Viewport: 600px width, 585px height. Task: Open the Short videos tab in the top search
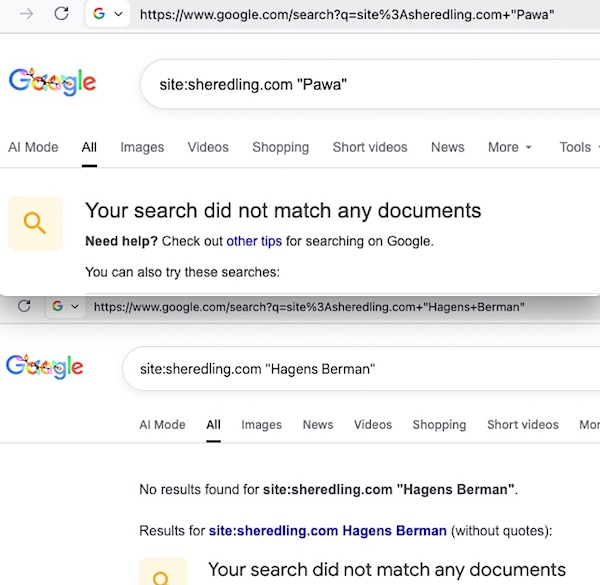pos(370,147)
